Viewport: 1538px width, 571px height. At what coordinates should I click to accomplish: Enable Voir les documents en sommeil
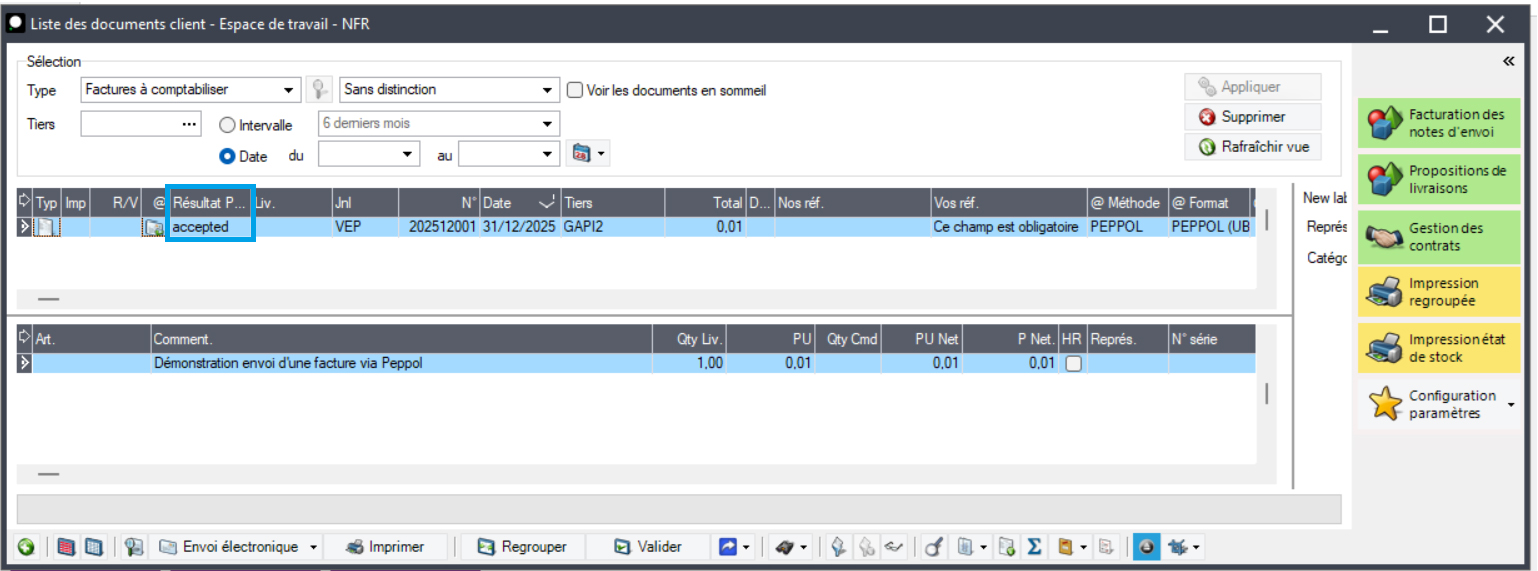(x=575, y=90)
